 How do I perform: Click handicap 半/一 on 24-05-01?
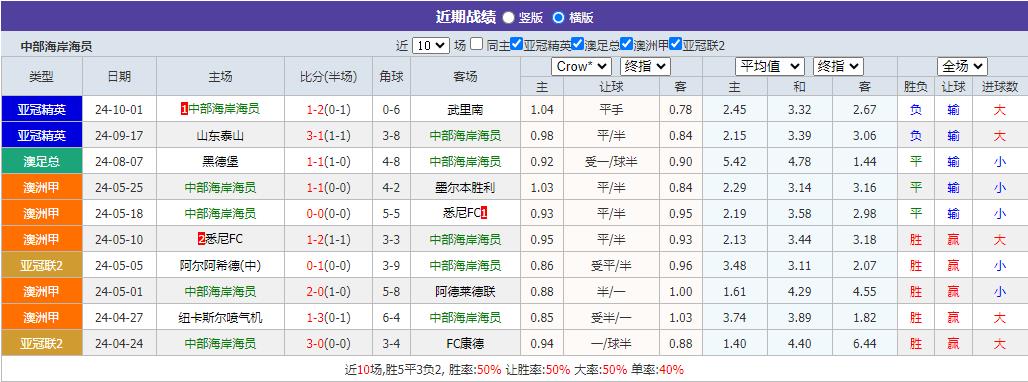click(x=612, y=292)
